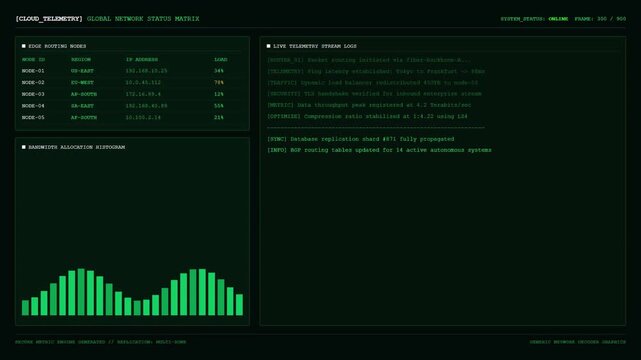The width and height of the screenshot is (641, 360).
Task: Click the square marker beside EDGE ROUTING NODES
Action: click(24, 46)
